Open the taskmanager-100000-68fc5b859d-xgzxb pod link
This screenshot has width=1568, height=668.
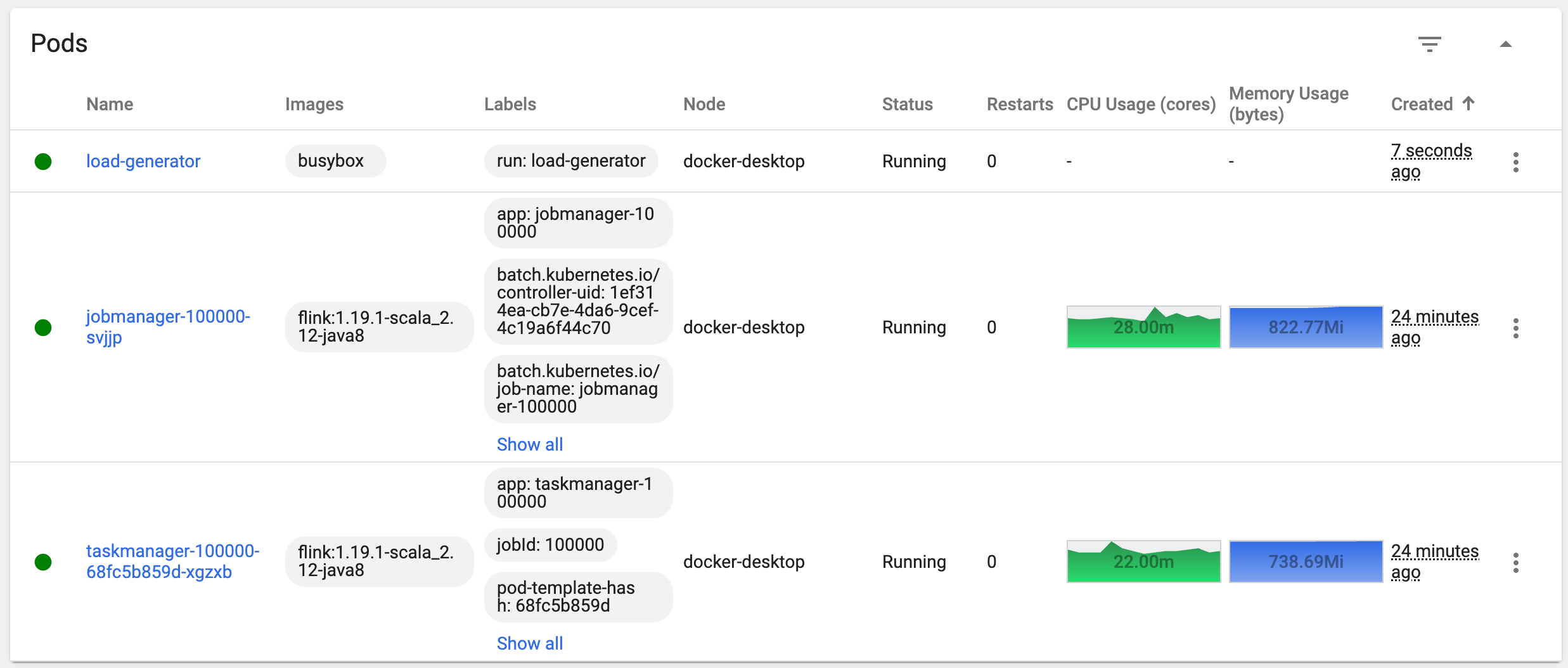(x=172, y=562)
